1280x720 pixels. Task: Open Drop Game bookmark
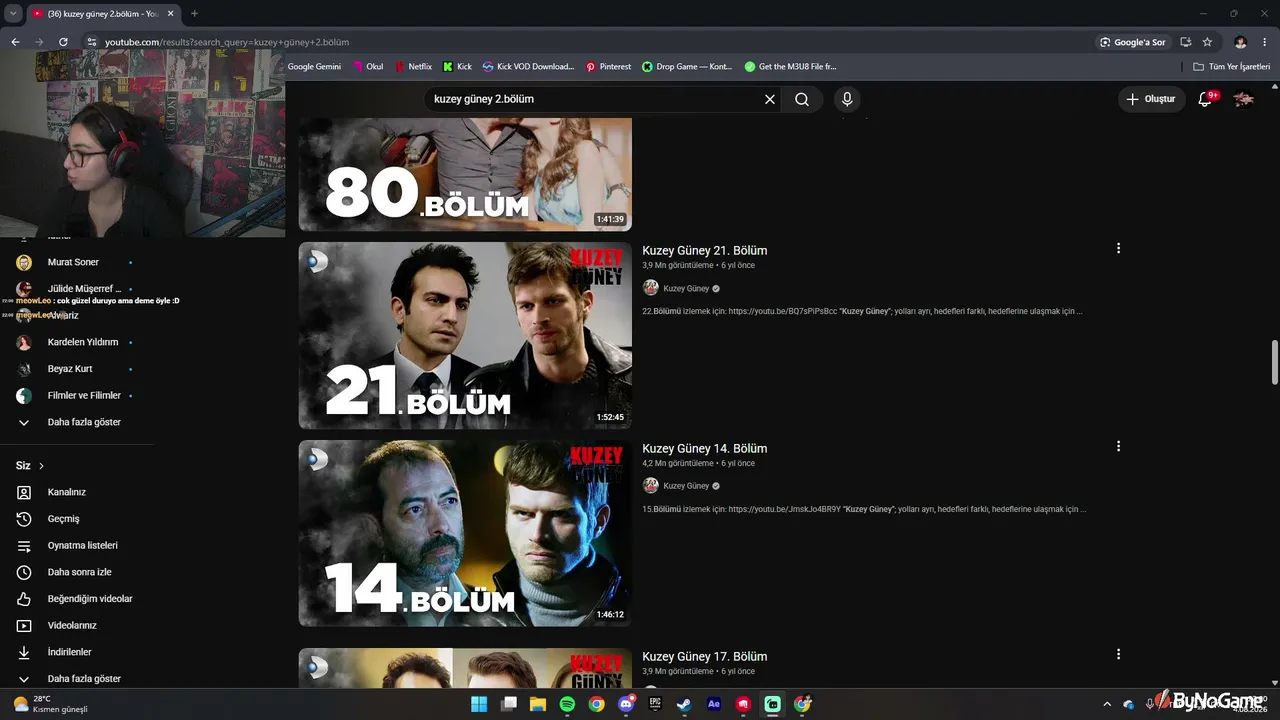coord(687,67)
